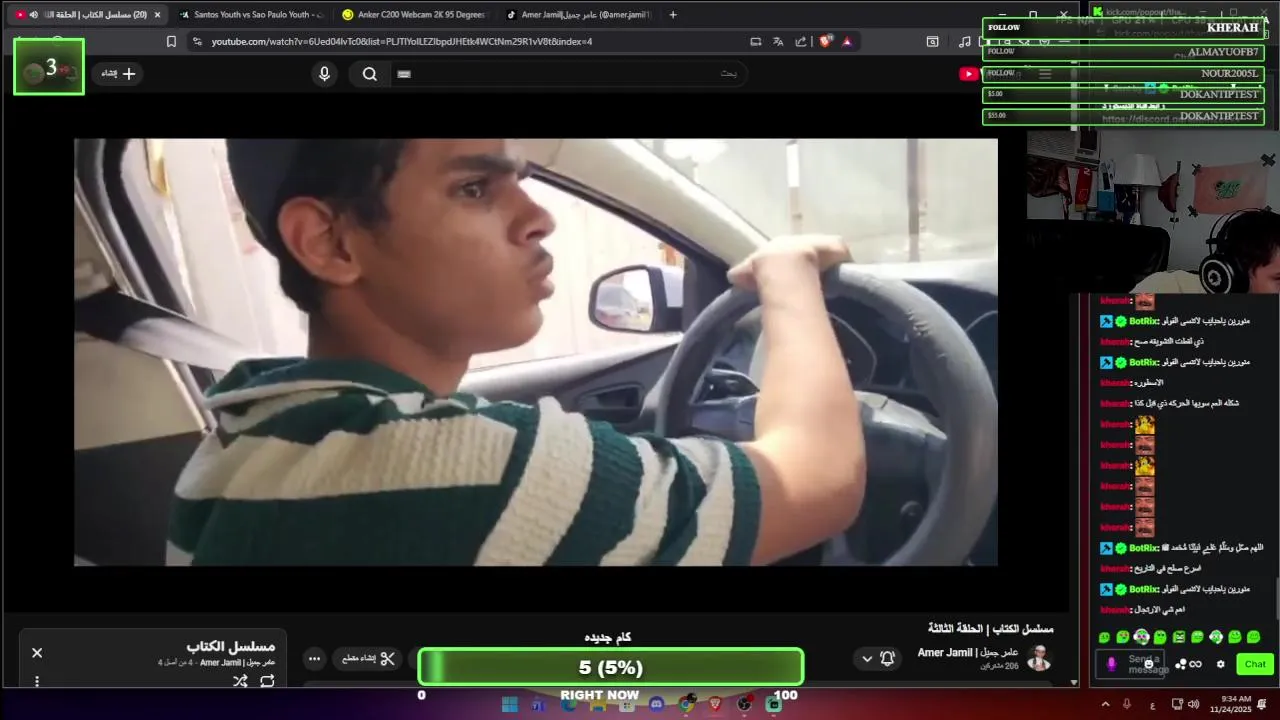Screen dimensions: 1280x720
Task: Close the مسلسل الكتاب playlist panel
Action: [x=37, y=653]
